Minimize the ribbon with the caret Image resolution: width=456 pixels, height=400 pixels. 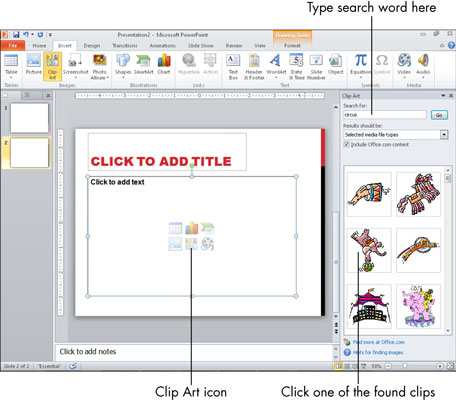point(442,45)
